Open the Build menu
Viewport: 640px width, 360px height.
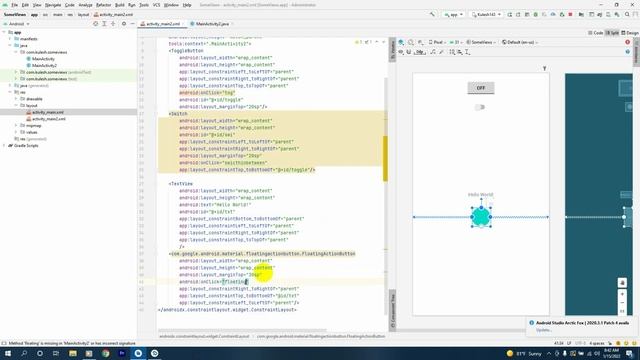120,5
